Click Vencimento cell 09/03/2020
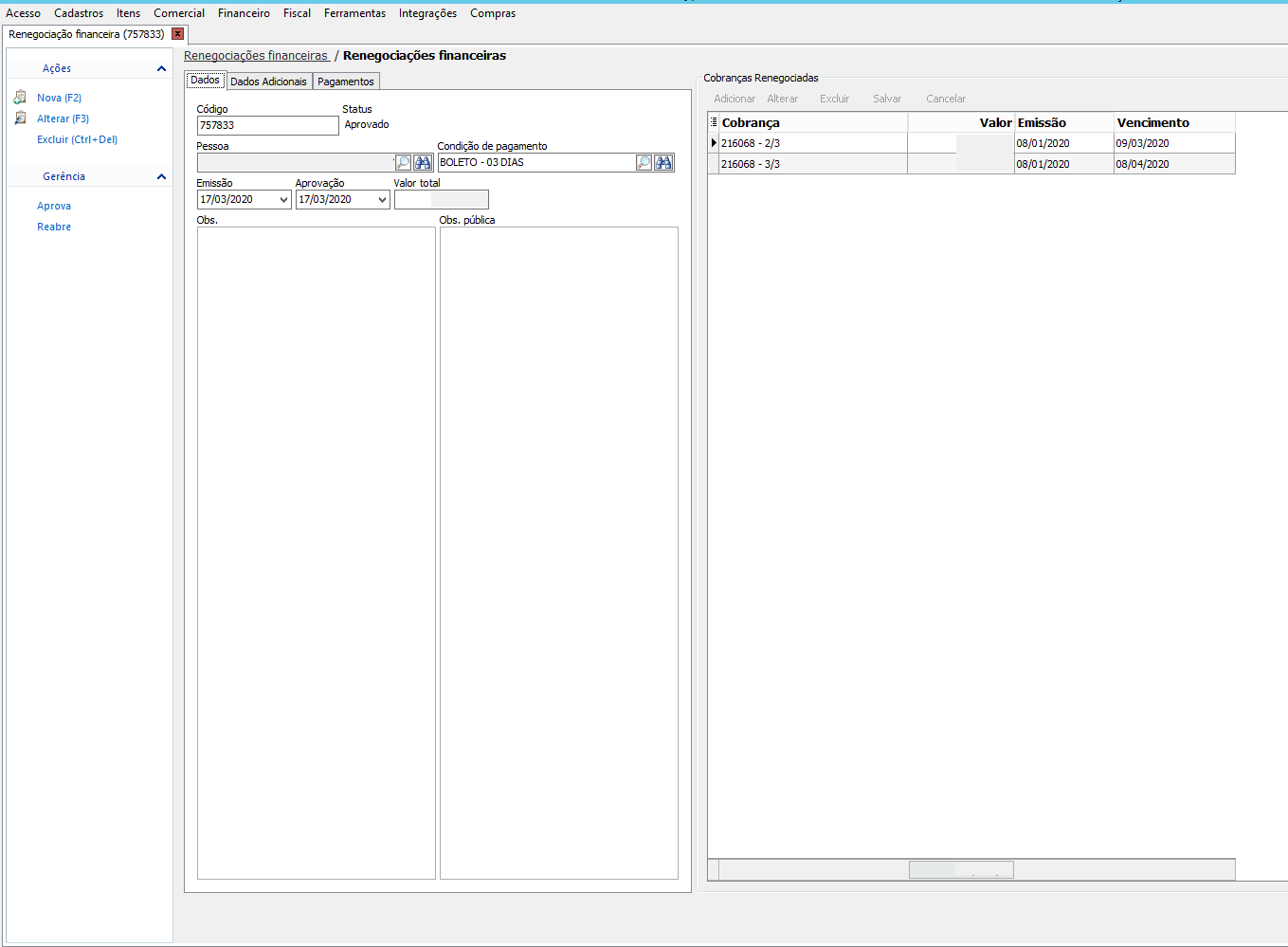This screenshot has height=947, width=1288. click(x=1174, y=143)
